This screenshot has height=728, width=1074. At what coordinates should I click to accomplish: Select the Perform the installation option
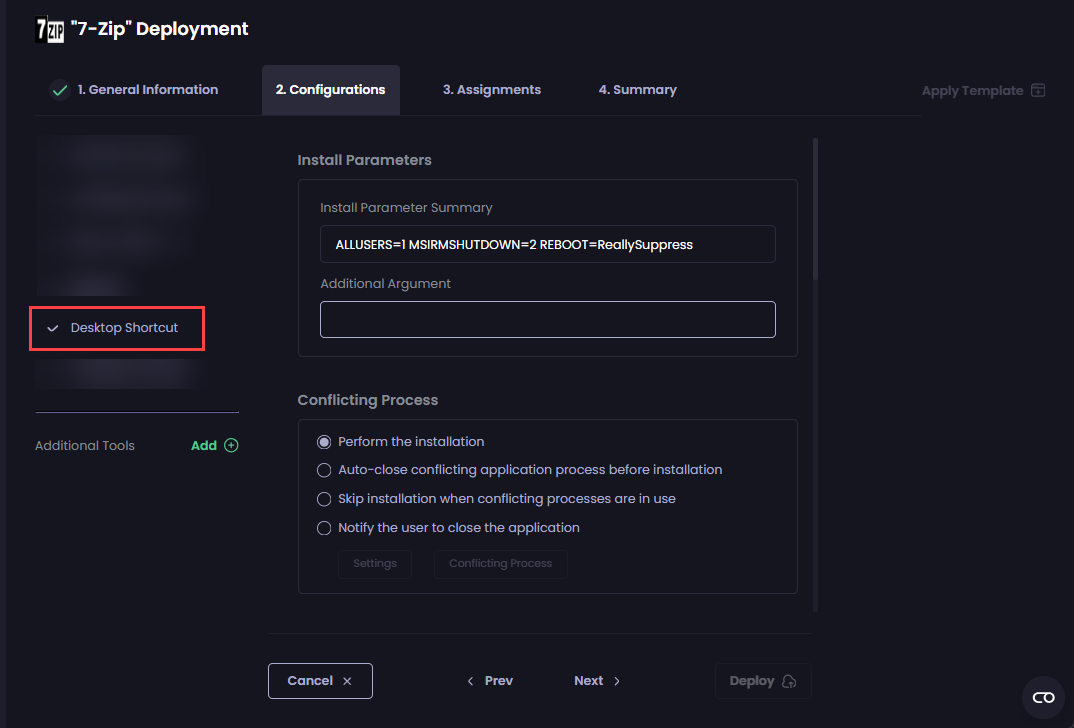click(x=325, y=441)
